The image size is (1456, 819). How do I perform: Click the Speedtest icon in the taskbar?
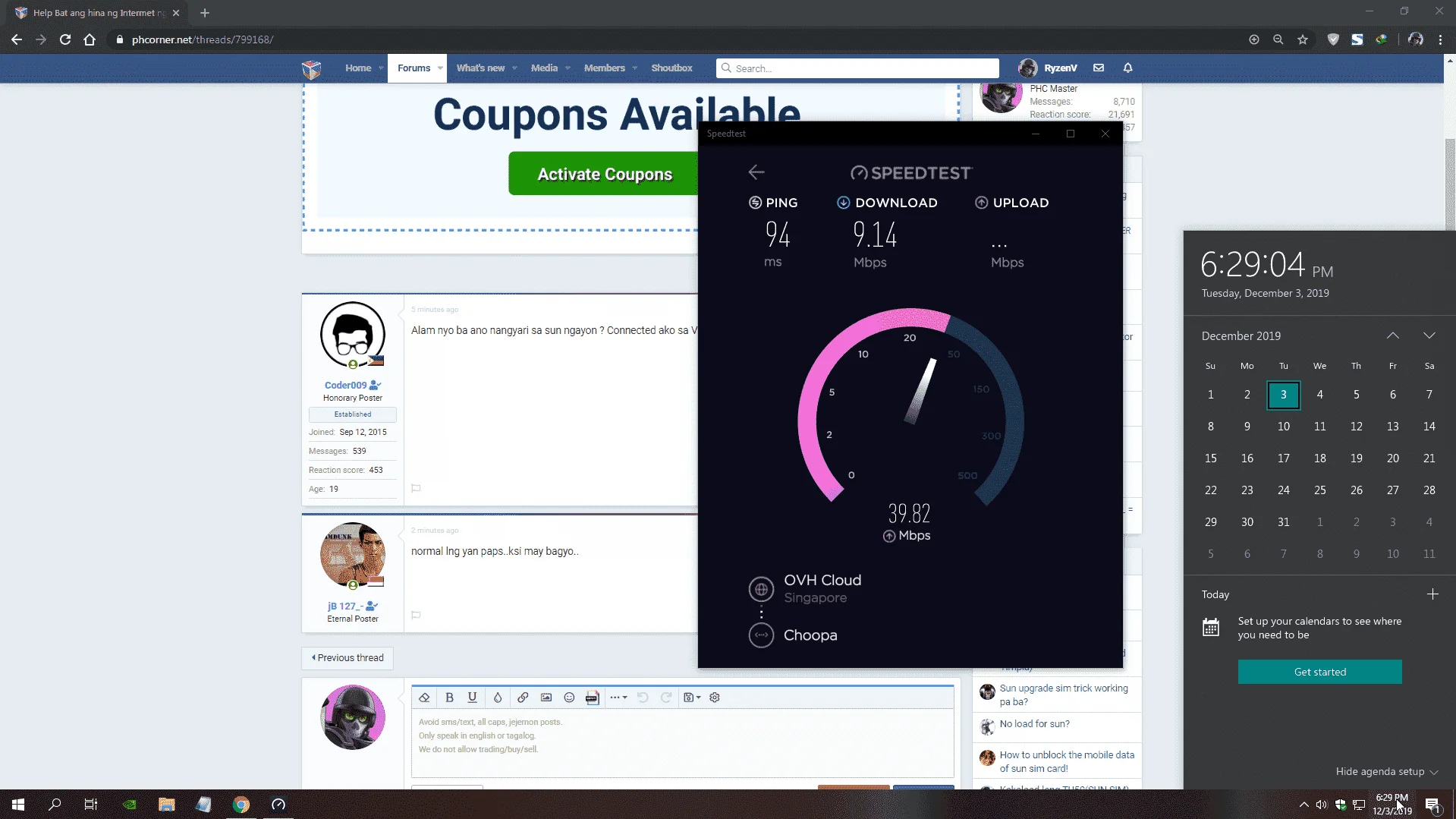(278, 805)
